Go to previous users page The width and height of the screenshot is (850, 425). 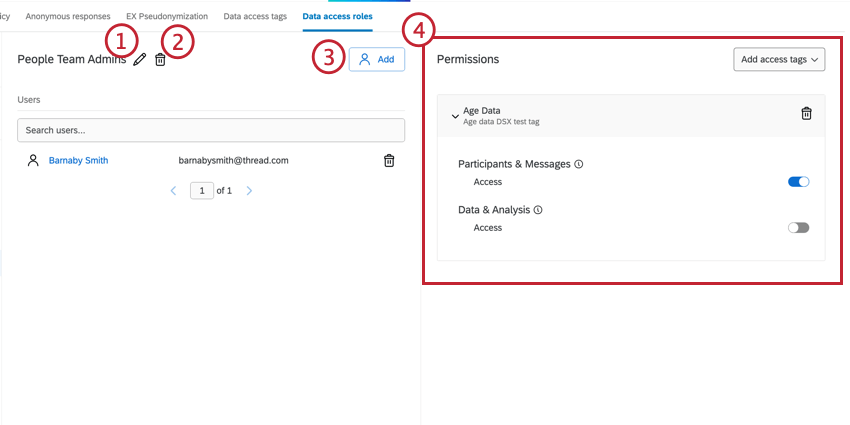[x=173, y=191]
